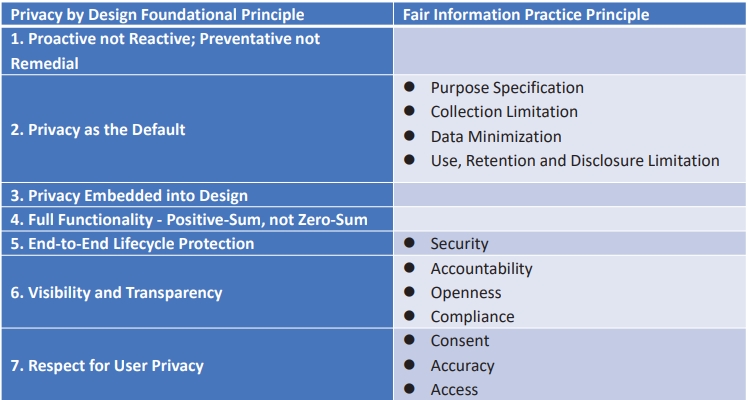Click the 'Accountability' bullet item

point(481,269)
